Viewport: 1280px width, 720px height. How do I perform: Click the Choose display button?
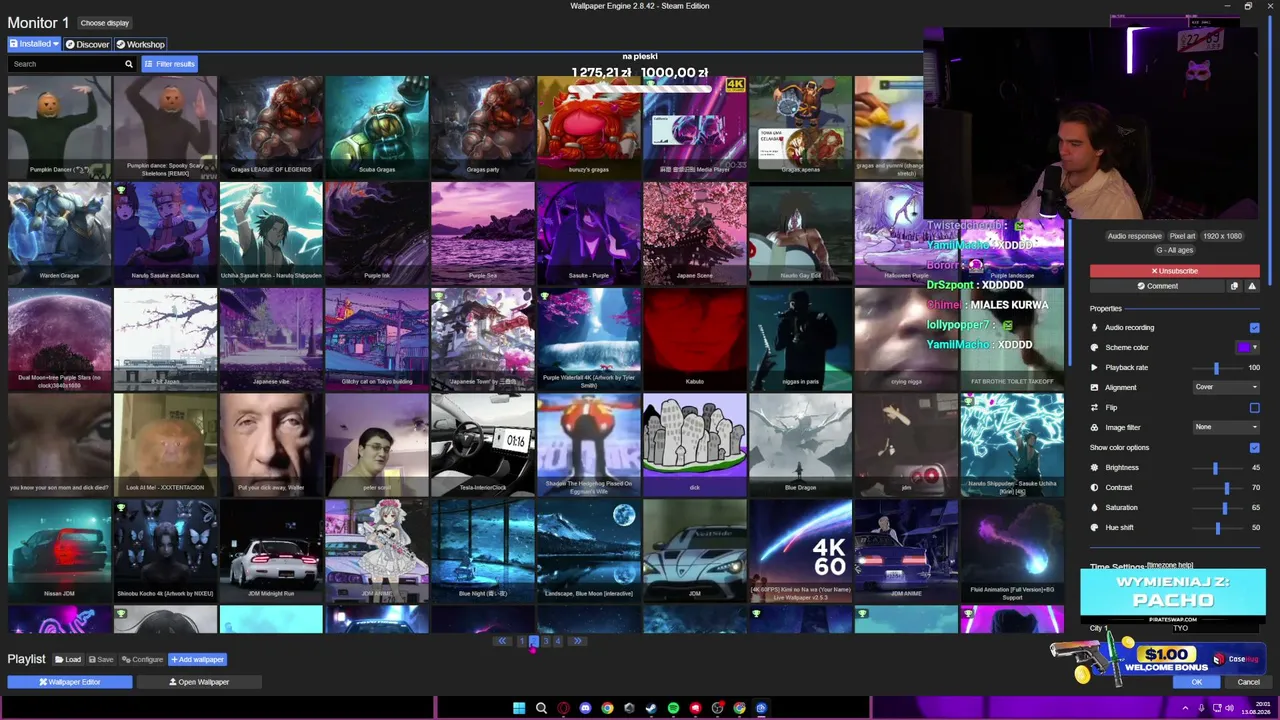click(105, 23)
